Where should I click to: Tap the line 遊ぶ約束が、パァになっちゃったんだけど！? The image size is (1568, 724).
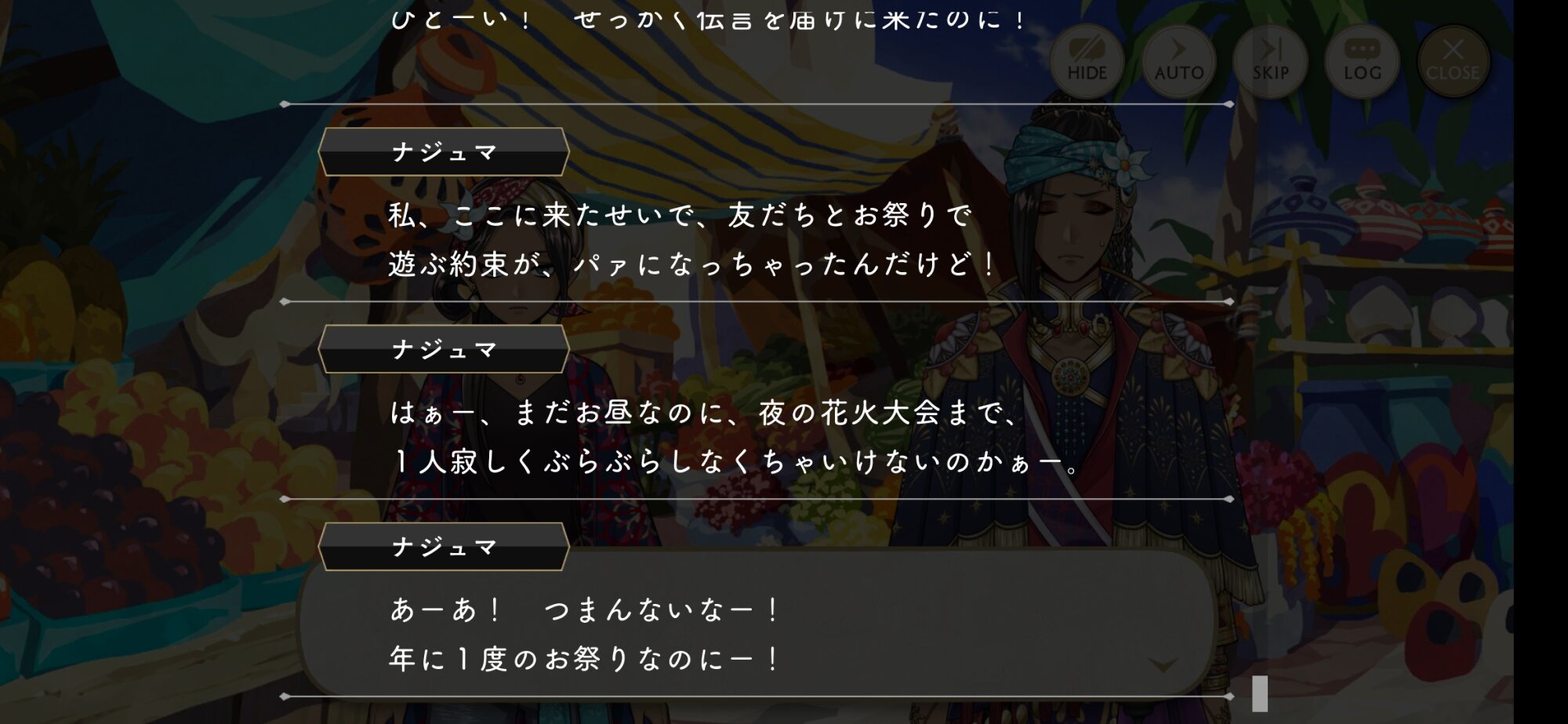tap(693, 264)
